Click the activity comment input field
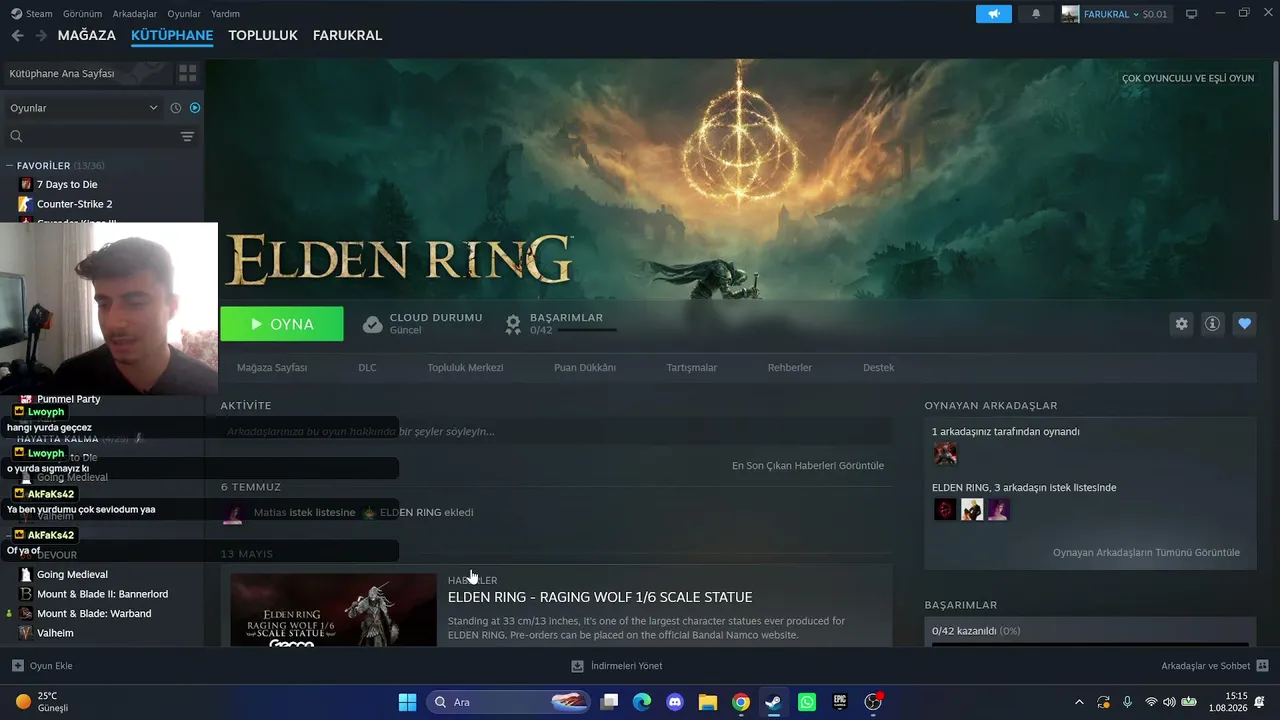 556,432
